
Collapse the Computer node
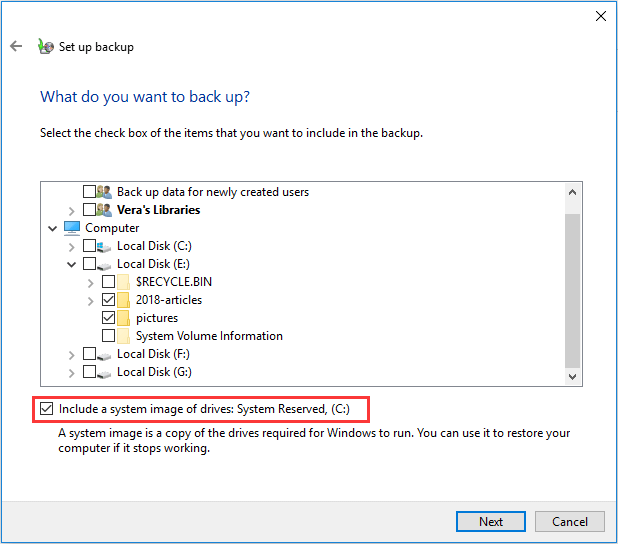[x=52, y=228]
